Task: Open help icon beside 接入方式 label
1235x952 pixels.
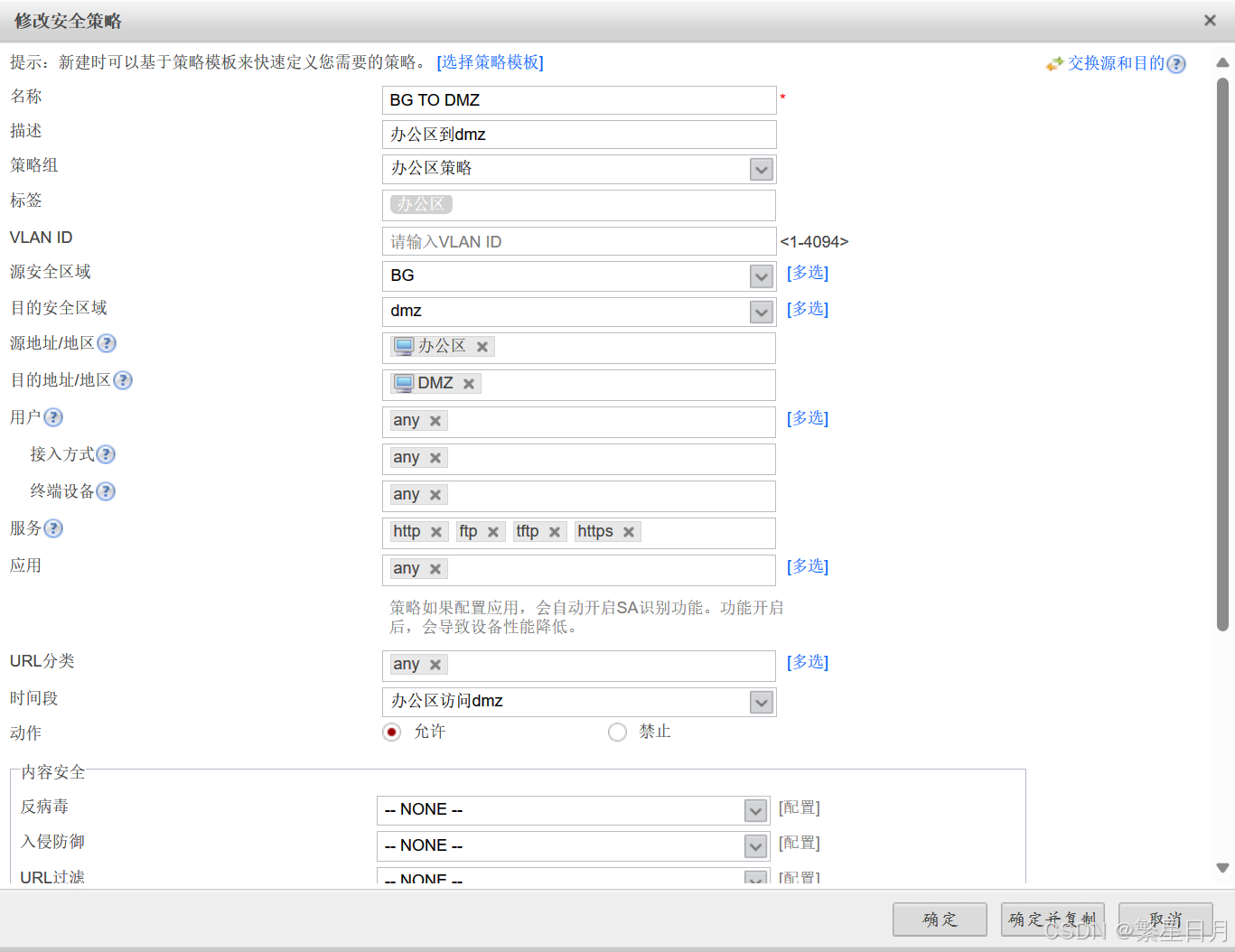Action: [x=106, y=454]
